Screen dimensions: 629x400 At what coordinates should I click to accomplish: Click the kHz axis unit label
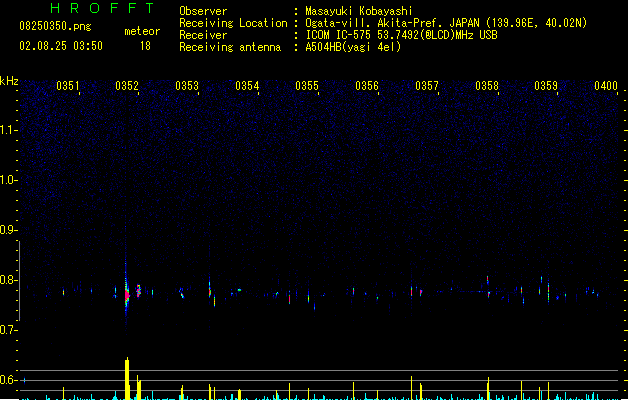pyautogui.click(x=9, y=81)
